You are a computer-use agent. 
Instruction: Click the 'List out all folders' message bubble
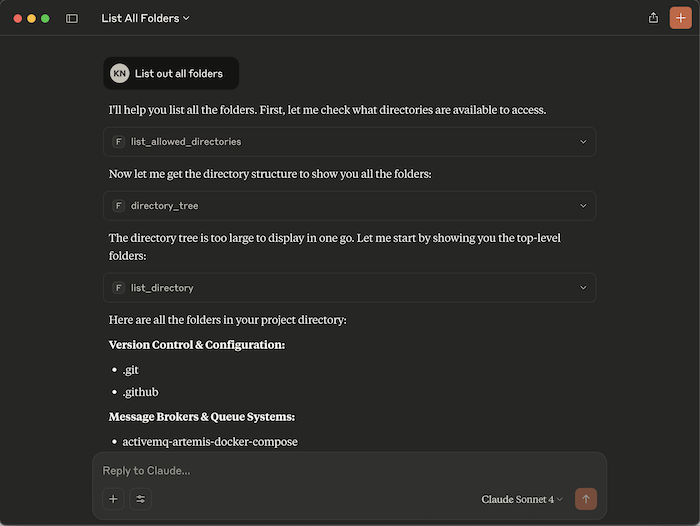pyautogui.click(x=178, y=73)
